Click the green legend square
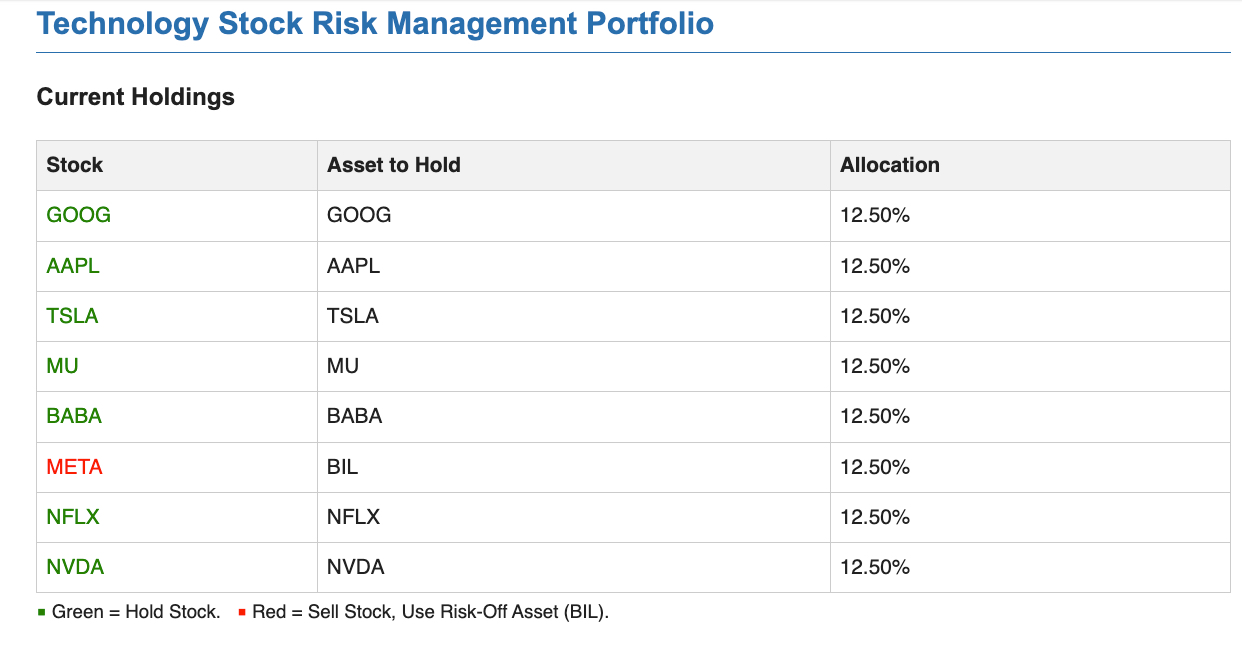 point(41,612)
